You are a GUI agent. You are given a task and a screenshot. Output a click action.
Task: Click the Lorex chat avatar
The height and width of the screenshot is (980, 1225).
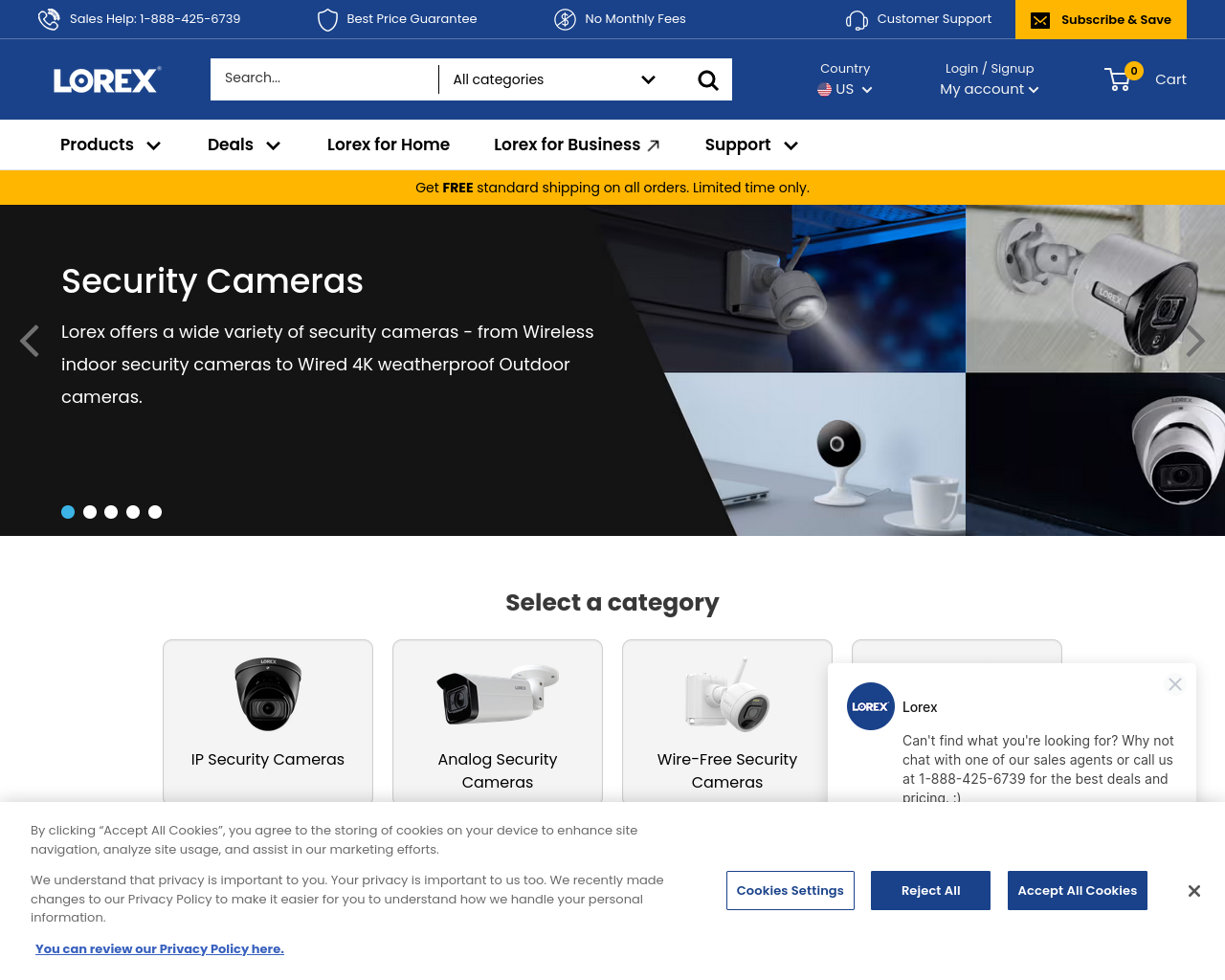tap(871, 706)
